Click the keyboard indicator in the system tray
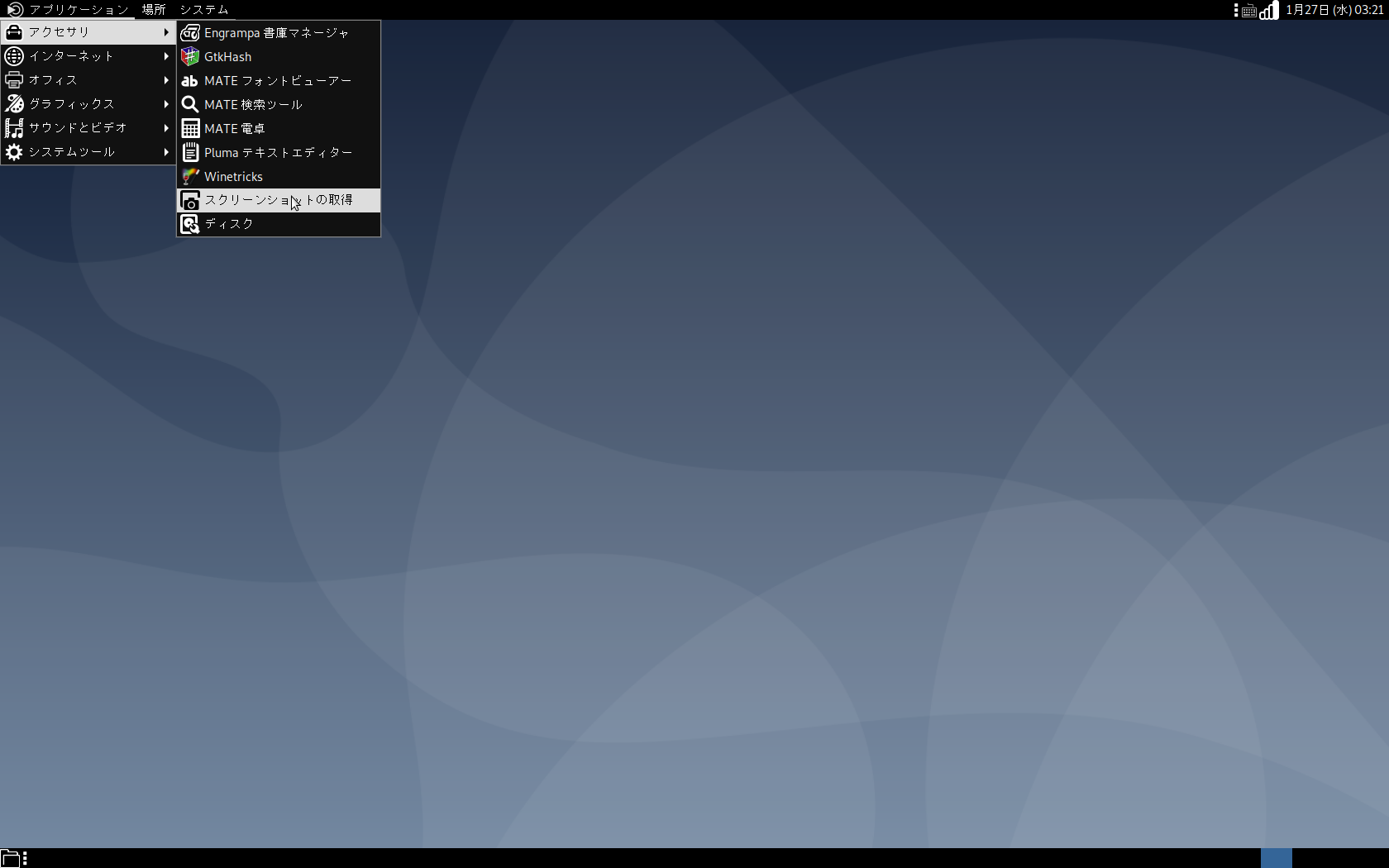This screenshot has height=868, width=1389. point(1249,11)
